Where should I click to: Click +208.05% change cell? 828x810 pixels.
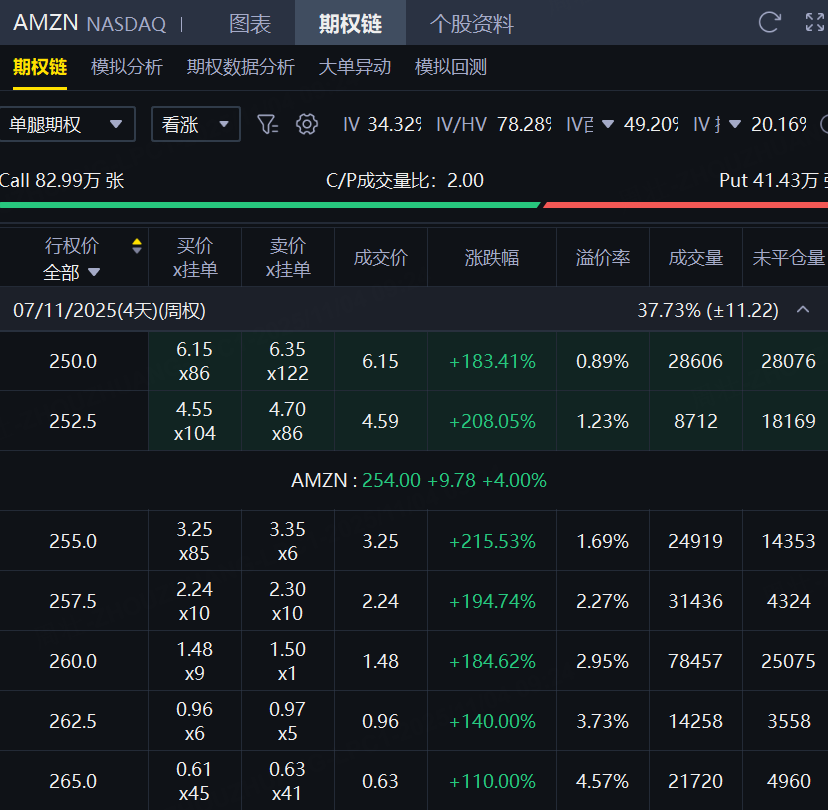(x=492, y=421)
